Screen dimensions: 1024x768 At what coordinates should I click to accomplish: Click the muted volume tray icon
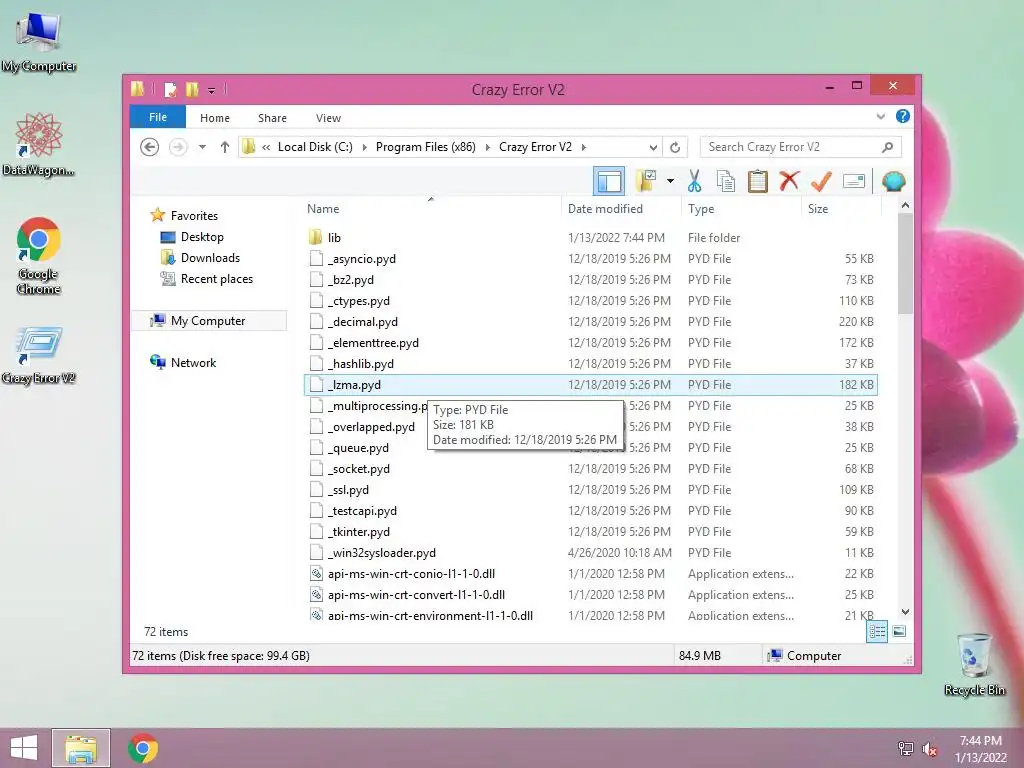coord(929,749)
